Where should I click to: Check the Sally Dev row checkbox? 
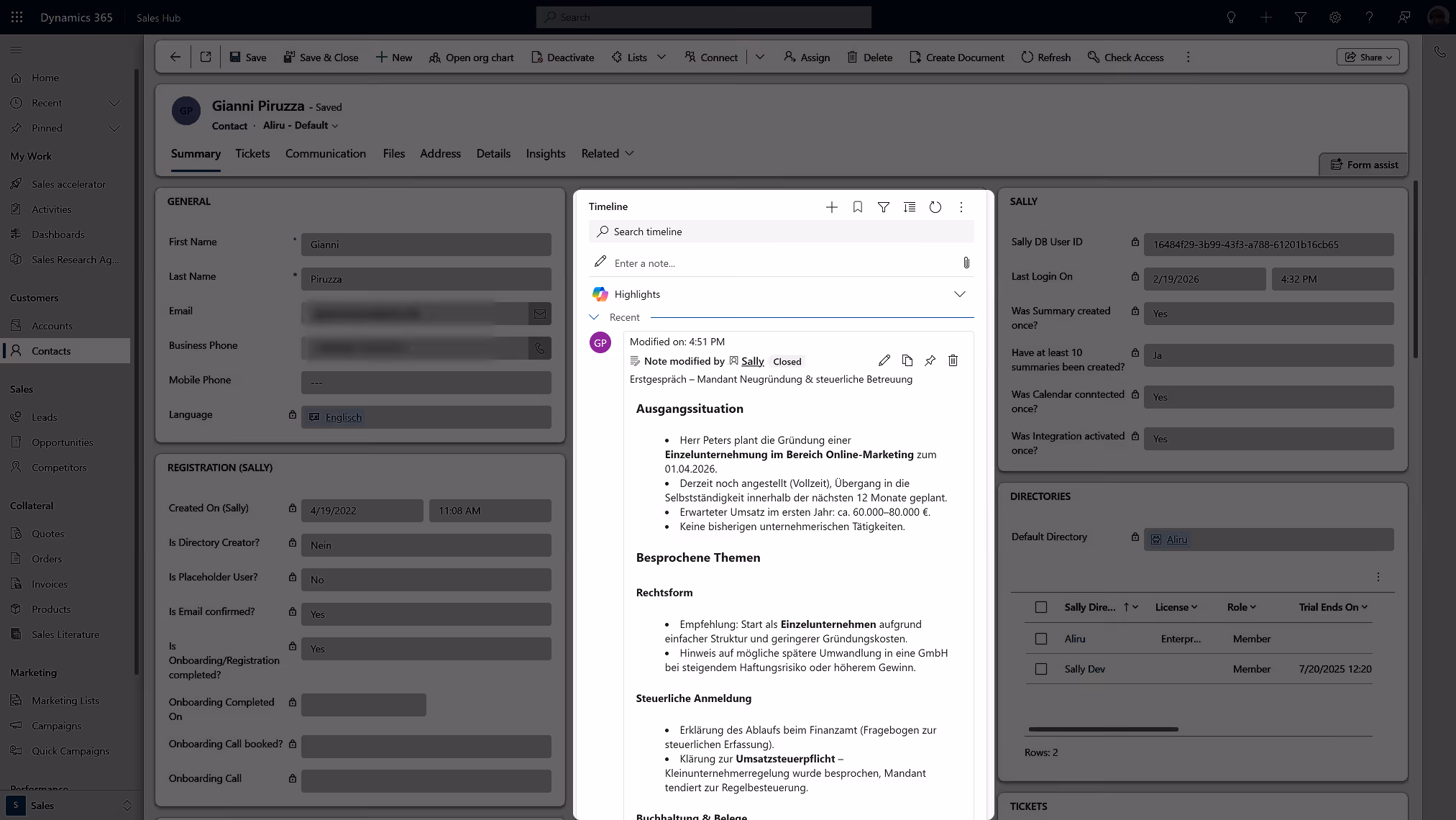click(x=1040, y=669)
